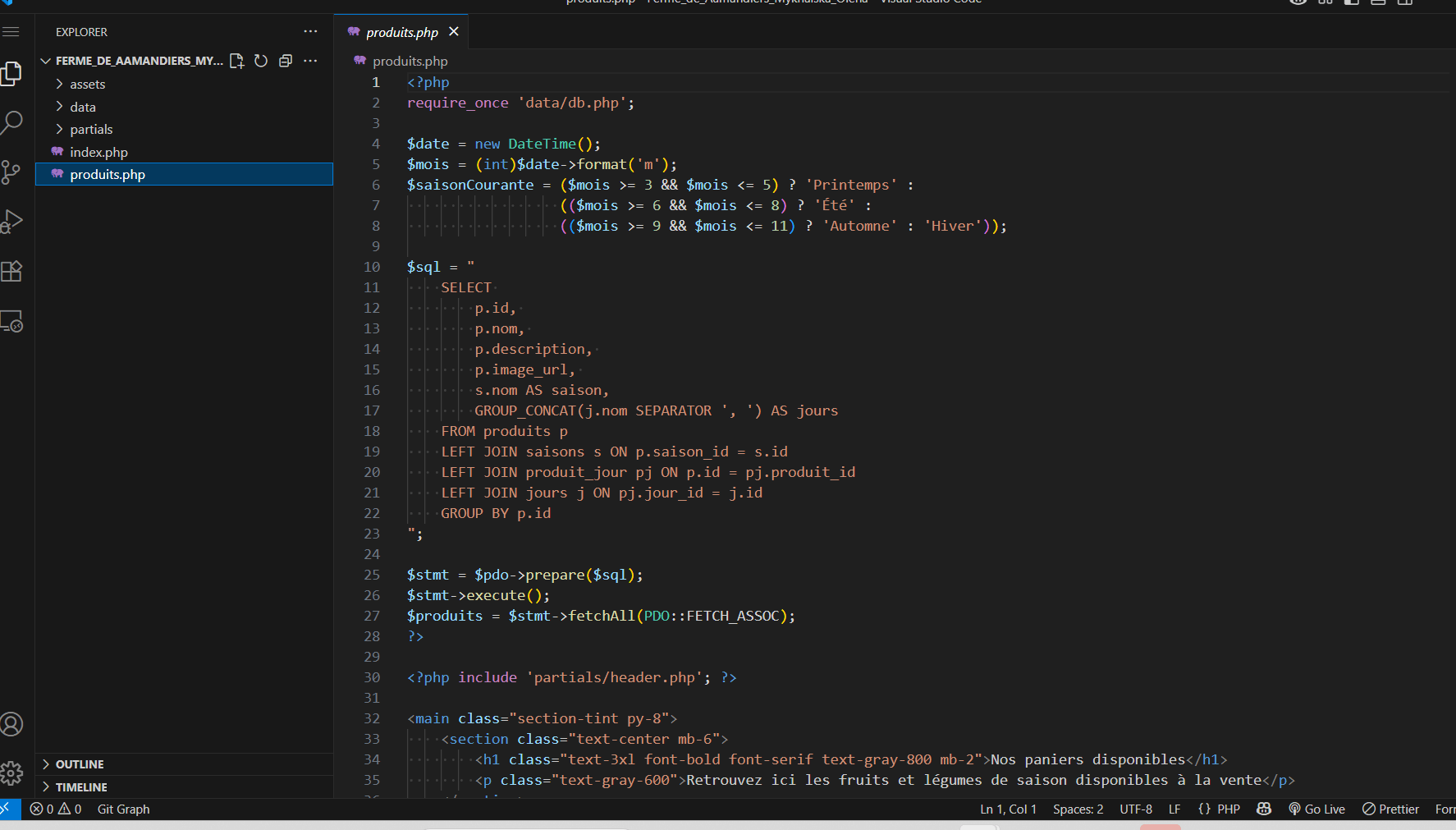Click the produits.php breadcrumb
The width and height of the screenshot is (1456, 830).
(410, 61)
